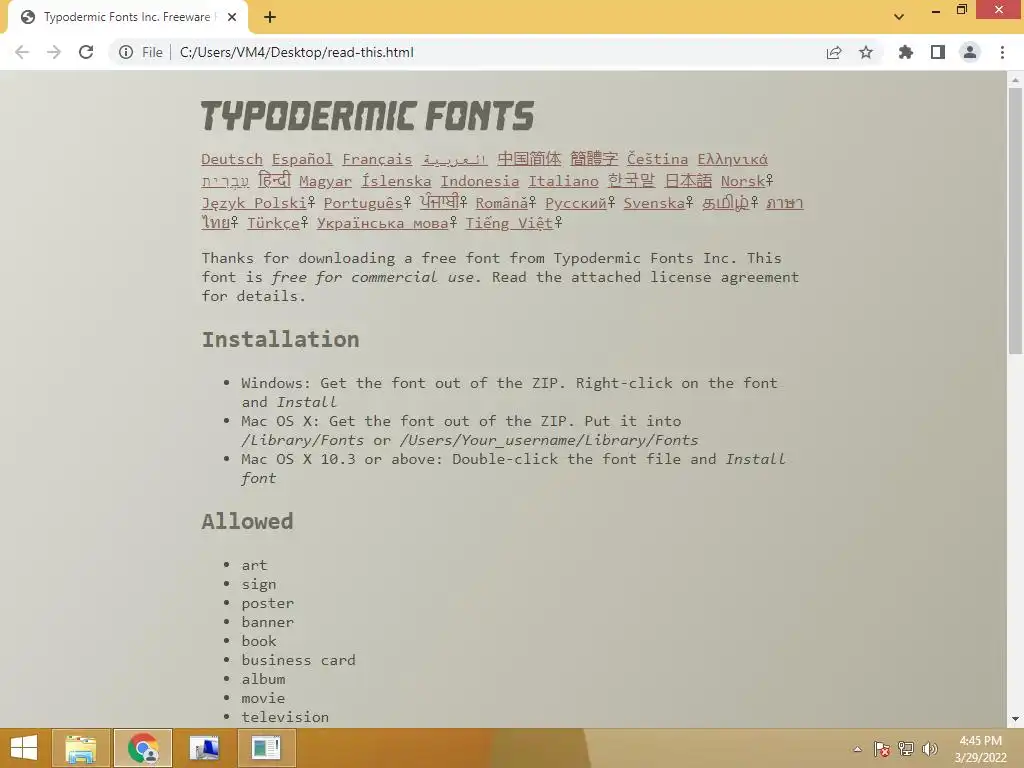Bookmark this tab with star icon
The width and height of the screenshot is (1024, 768).
point(866,52)
